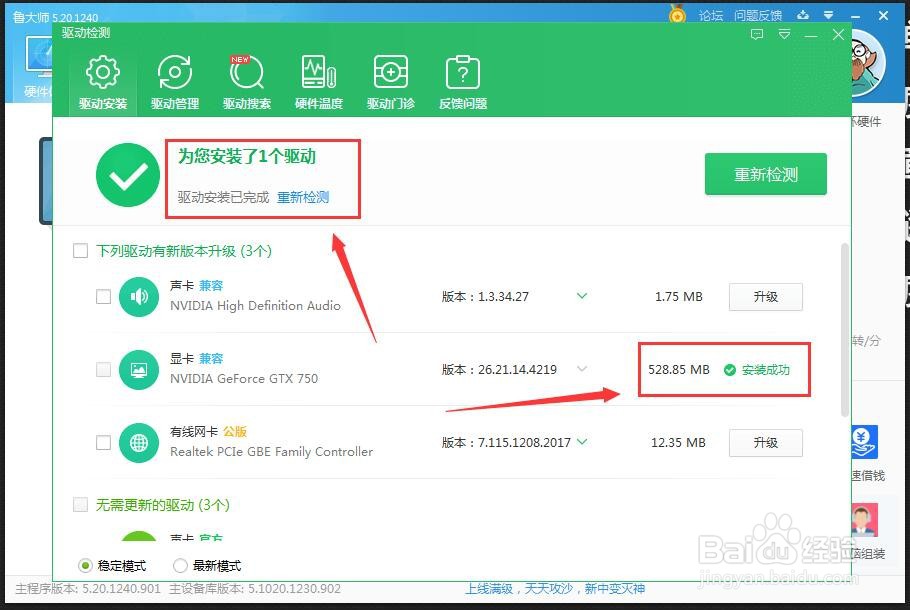Check the 无需更新的驱动 checkbox

pos(80,504)
